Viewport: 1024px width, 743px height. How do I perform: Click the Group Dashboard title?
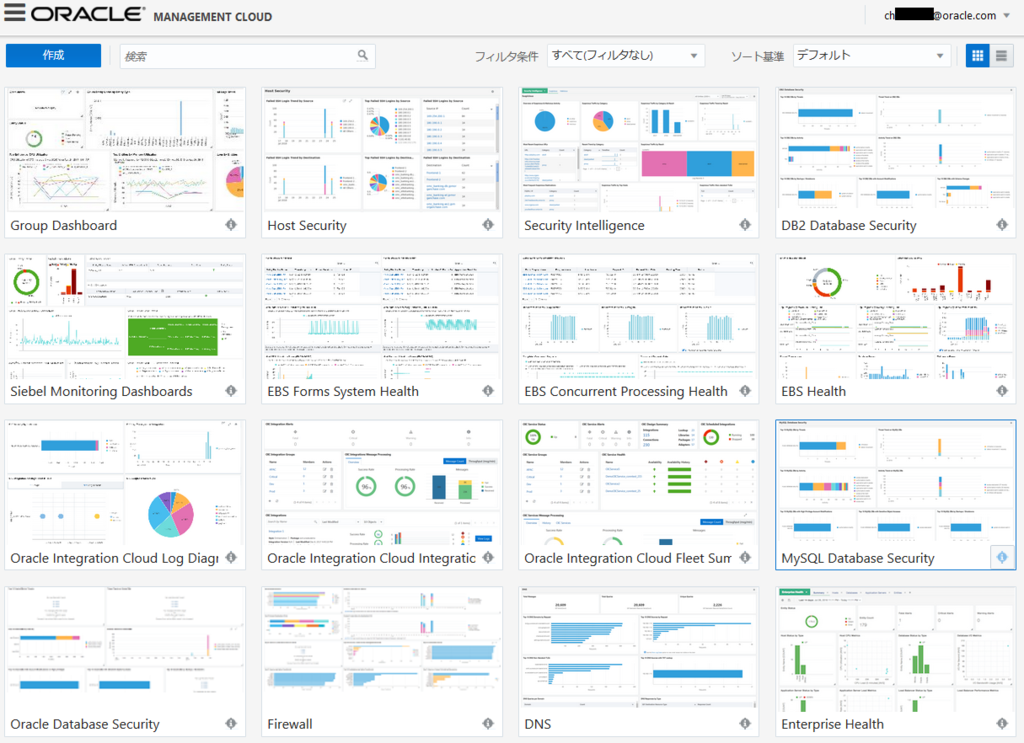(63, 225)
